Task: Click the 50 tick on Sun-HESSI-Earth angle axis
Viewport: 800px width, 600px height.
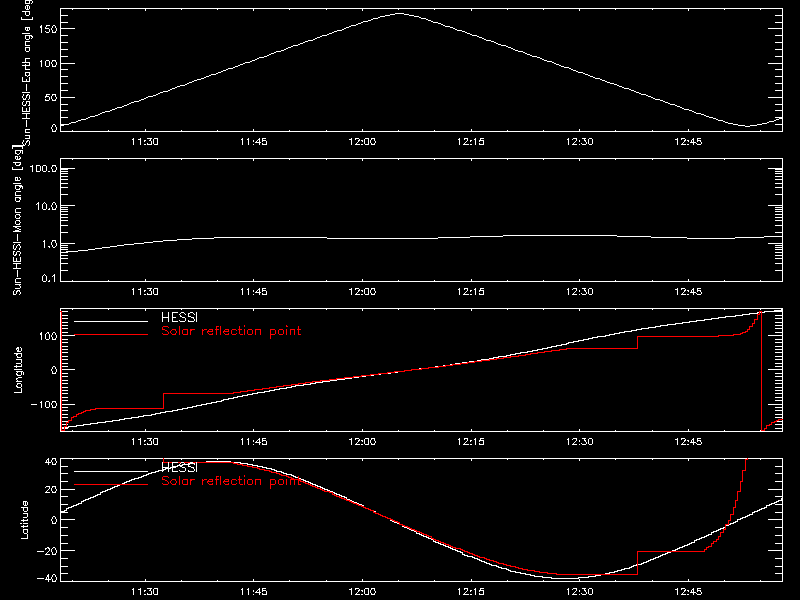Action: (51, 97)
